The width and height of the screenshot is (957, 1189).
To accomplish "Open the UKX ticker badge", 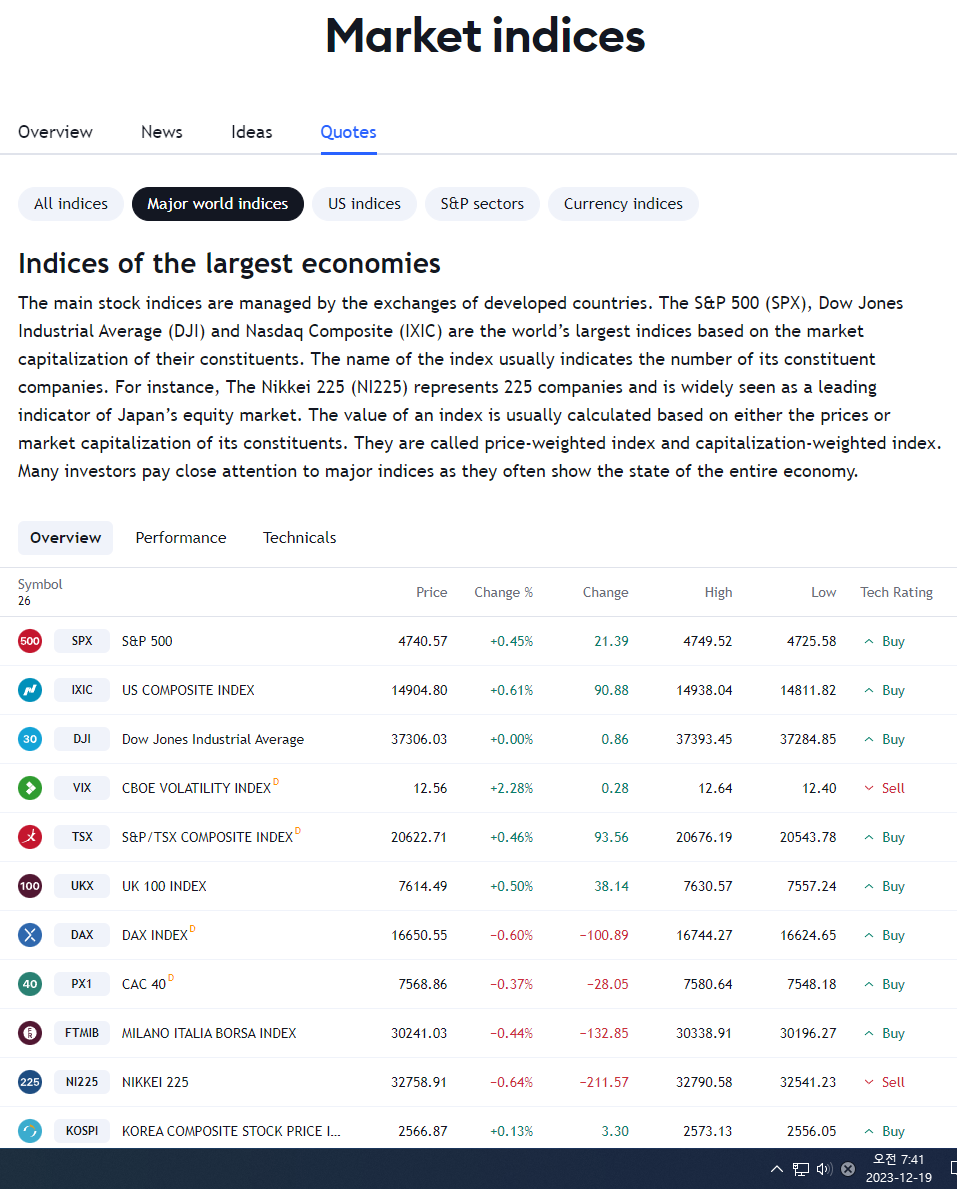I will [82, 886].
